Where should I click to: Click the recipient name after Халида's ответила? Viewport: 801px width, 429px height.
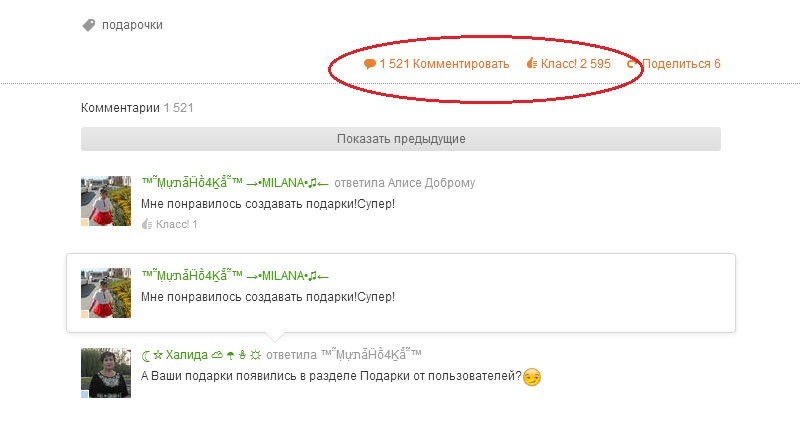tap(371, 354)
